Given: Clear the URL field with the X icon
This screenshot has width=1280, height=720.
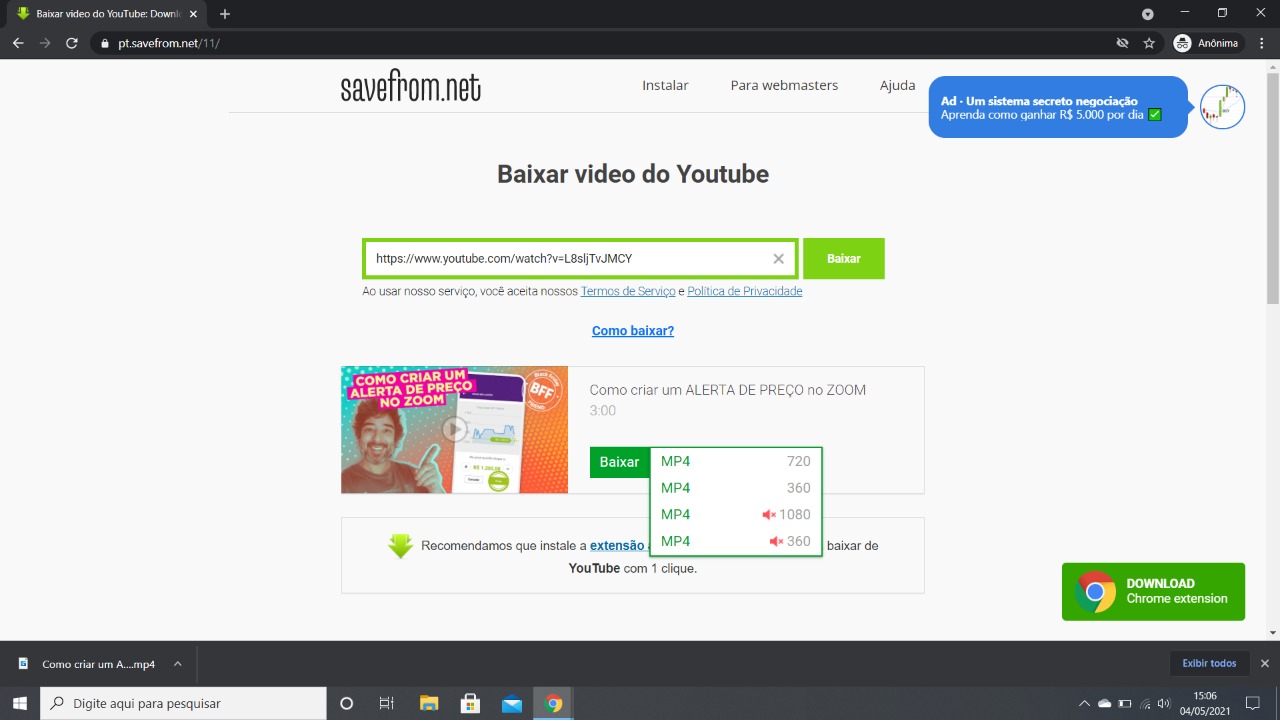Looking at the screenshot, I should tap(779, 259).
